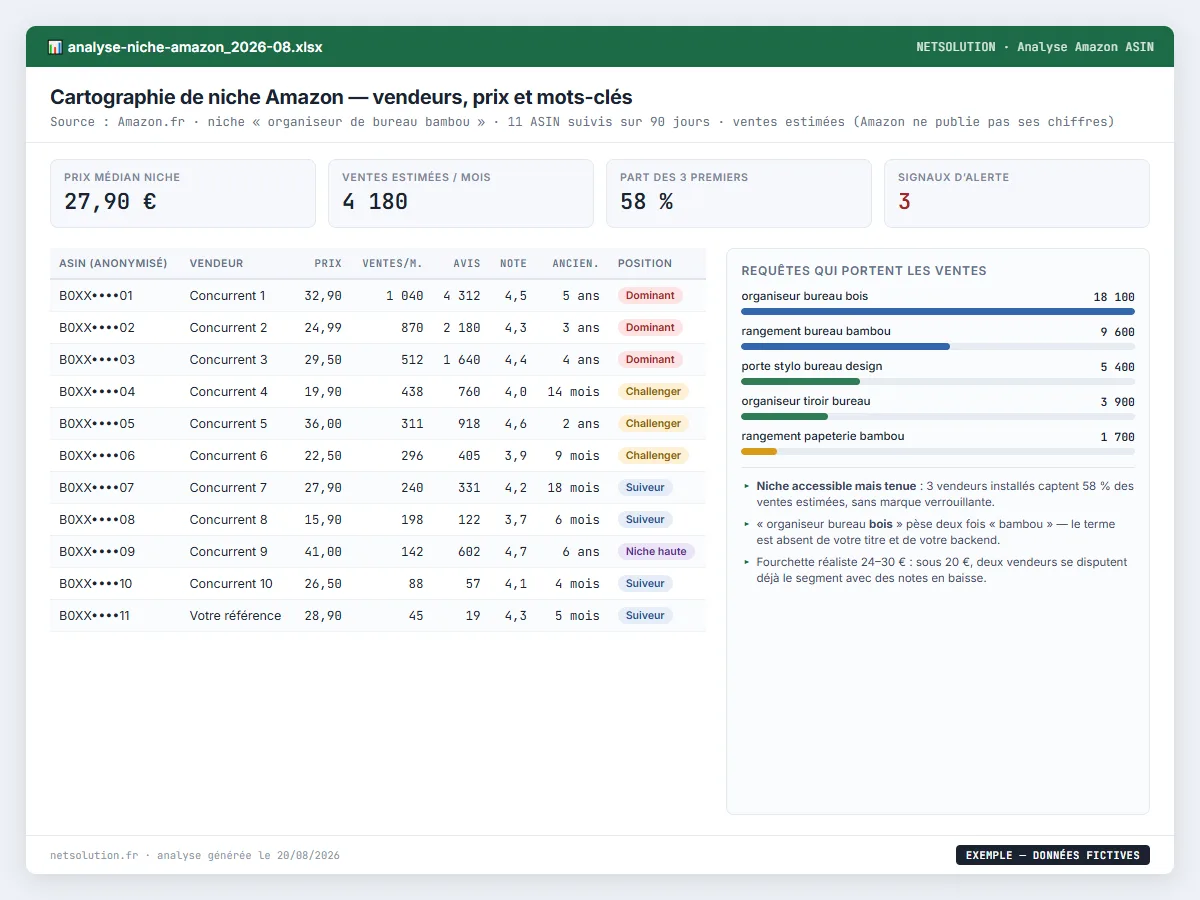Click the Niche haute badge for Concurrent 9
The height and width of the screenshot is (900, 1200).
tap(656, 552)
